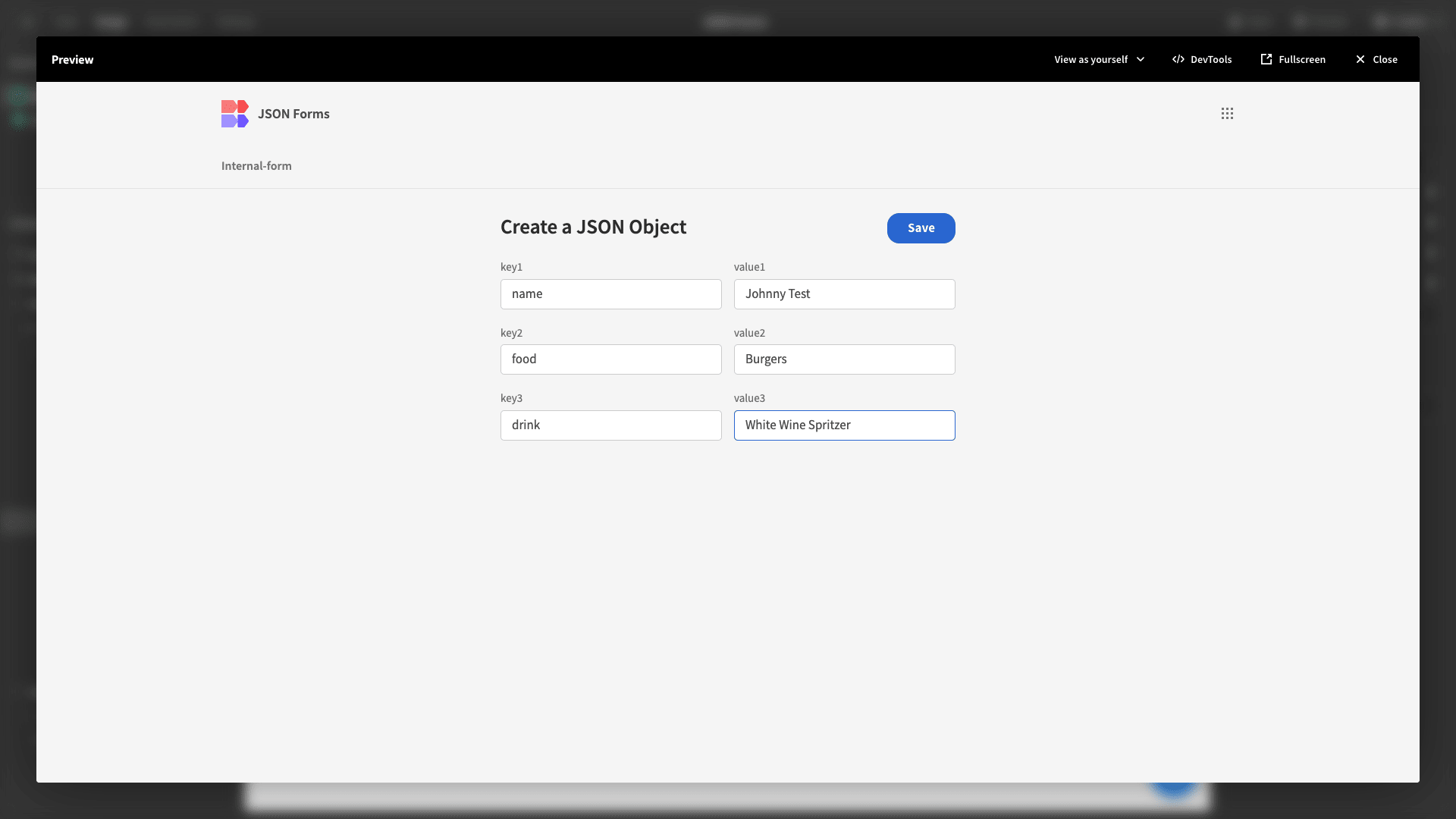Open DevTools using the code icon
This screenshot has width=1456, height=819.
tap(1178, 59)
